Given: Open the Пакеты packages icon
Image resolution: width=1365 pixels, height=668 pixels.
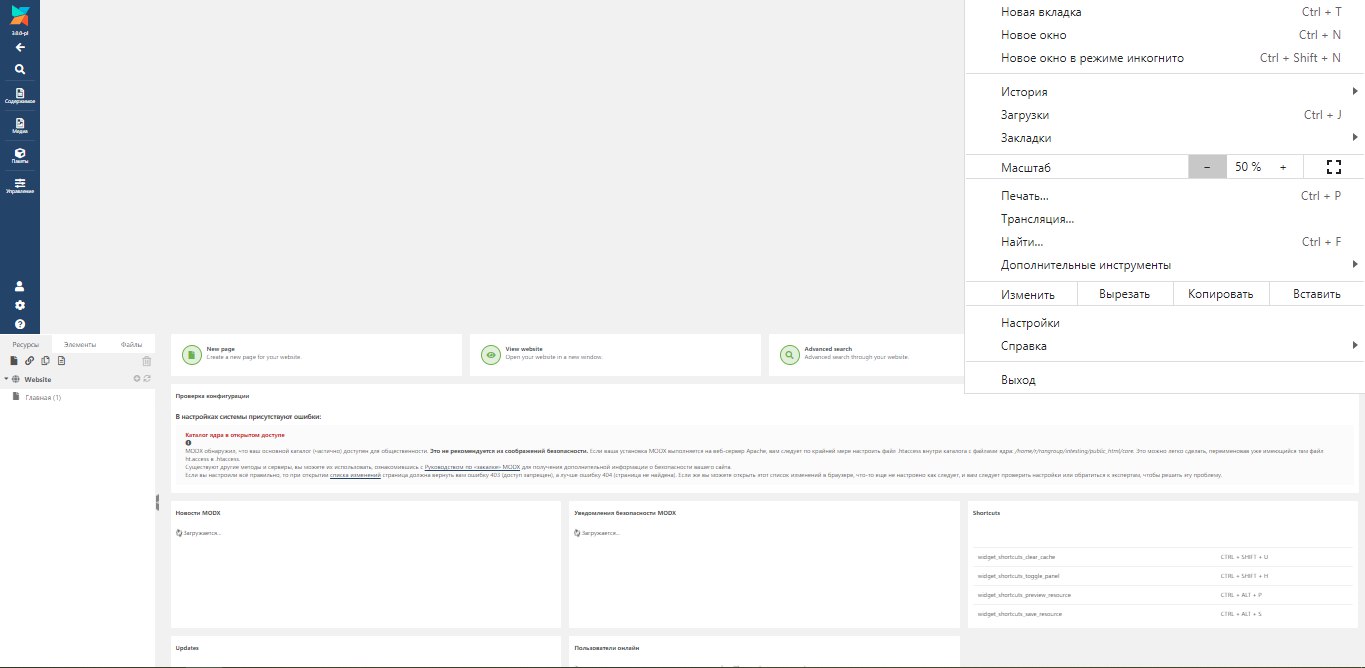Looking at the screenshot, I should (20, 156).
